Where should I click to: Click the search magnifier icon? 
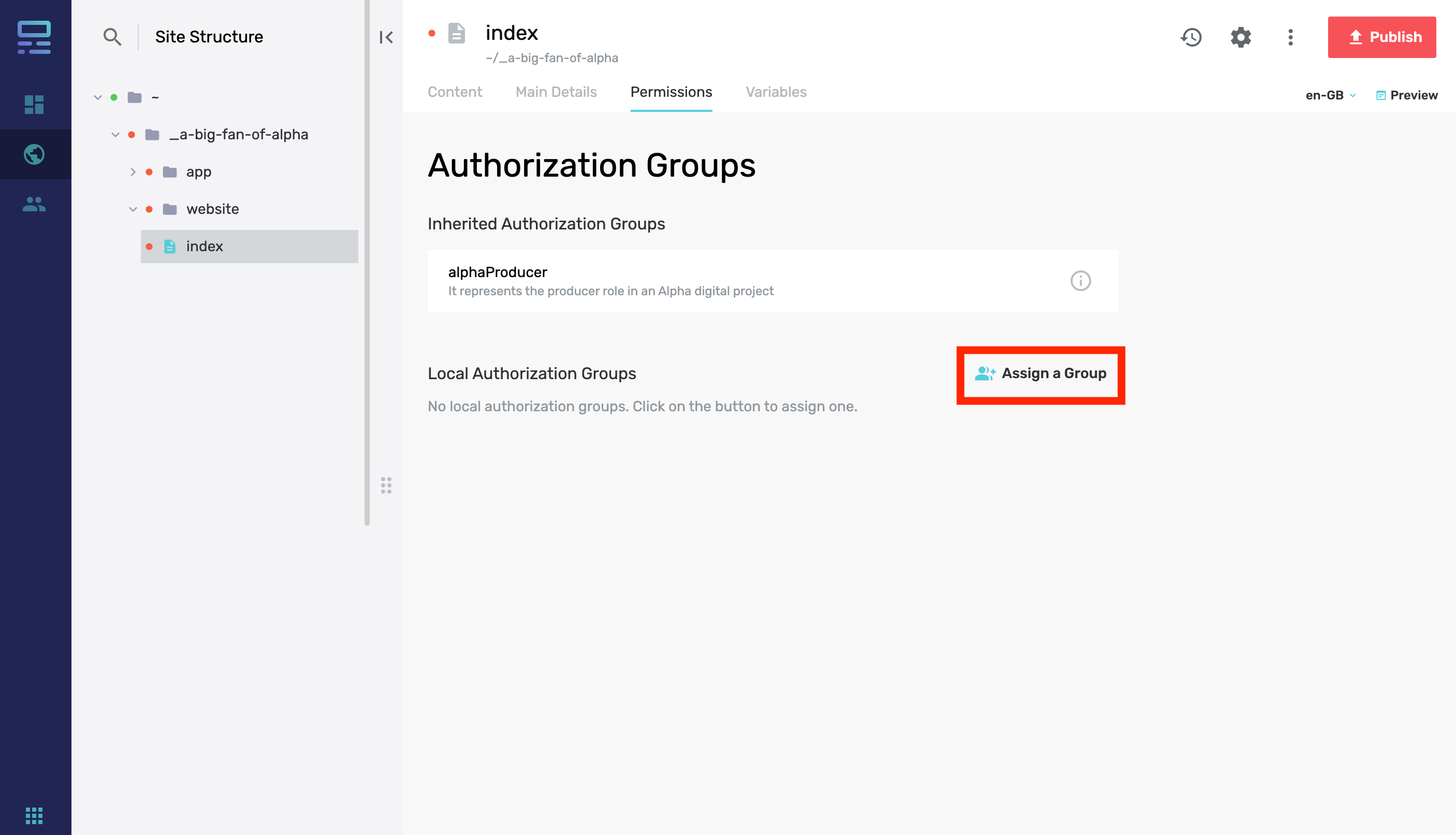pyautogui.click(x=112, y=37)
